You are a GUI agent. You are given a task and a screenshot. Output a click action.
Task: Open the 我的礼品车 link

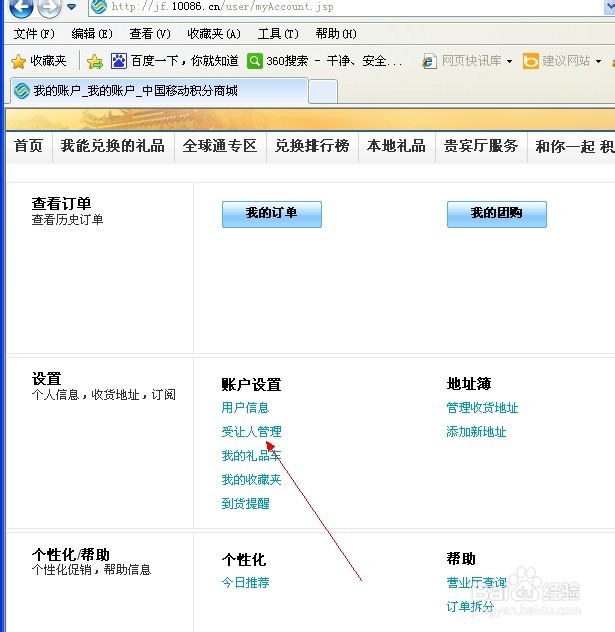click(251, 455)
